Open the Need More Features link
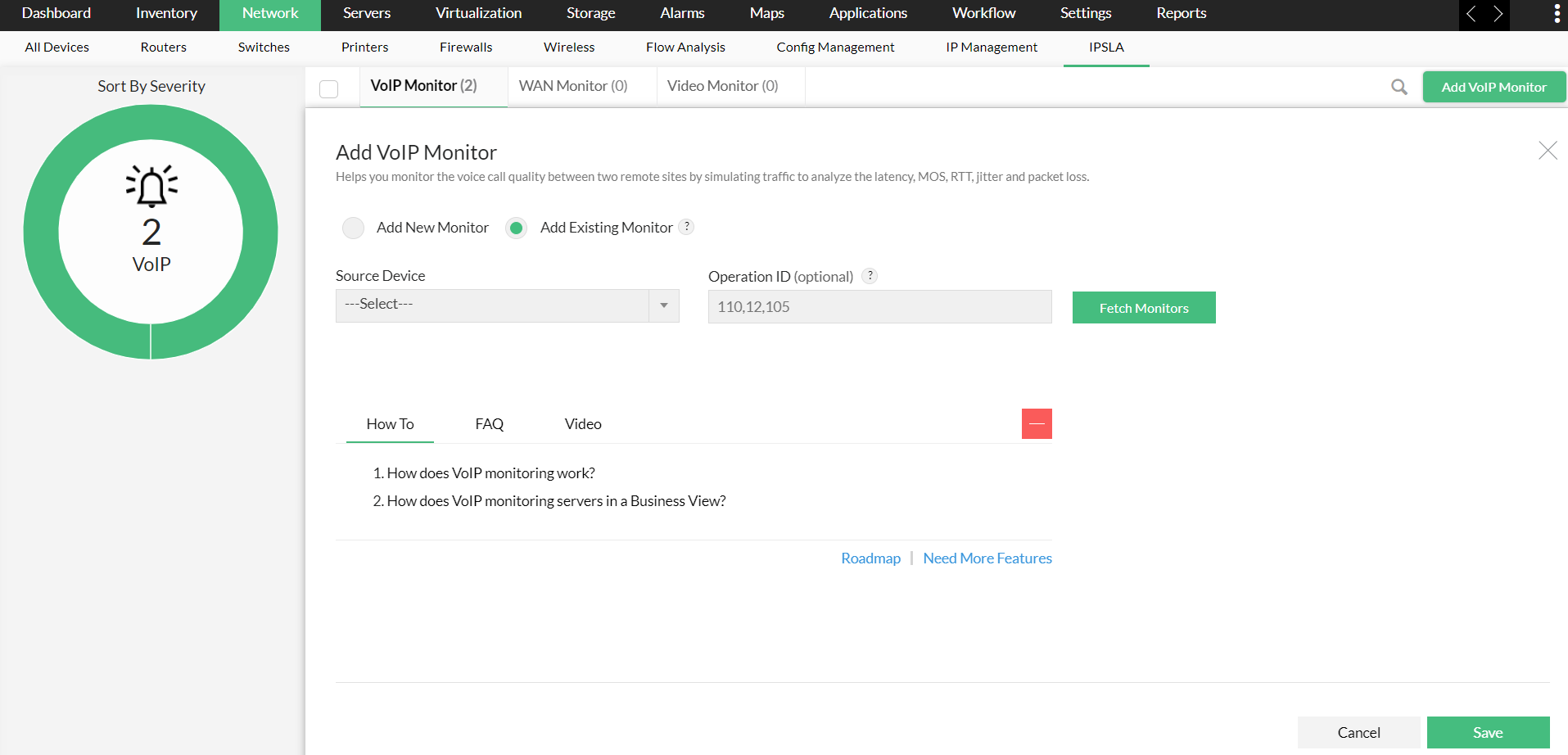The height and width of the screenshot is (755, 1568). point(987,558)
